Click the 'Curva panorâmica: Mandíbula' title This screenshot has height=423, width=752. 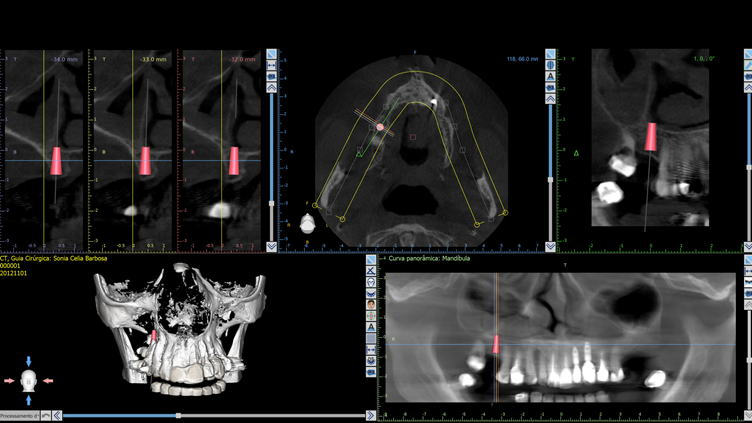pyautogui.click(x=429, y=257)
